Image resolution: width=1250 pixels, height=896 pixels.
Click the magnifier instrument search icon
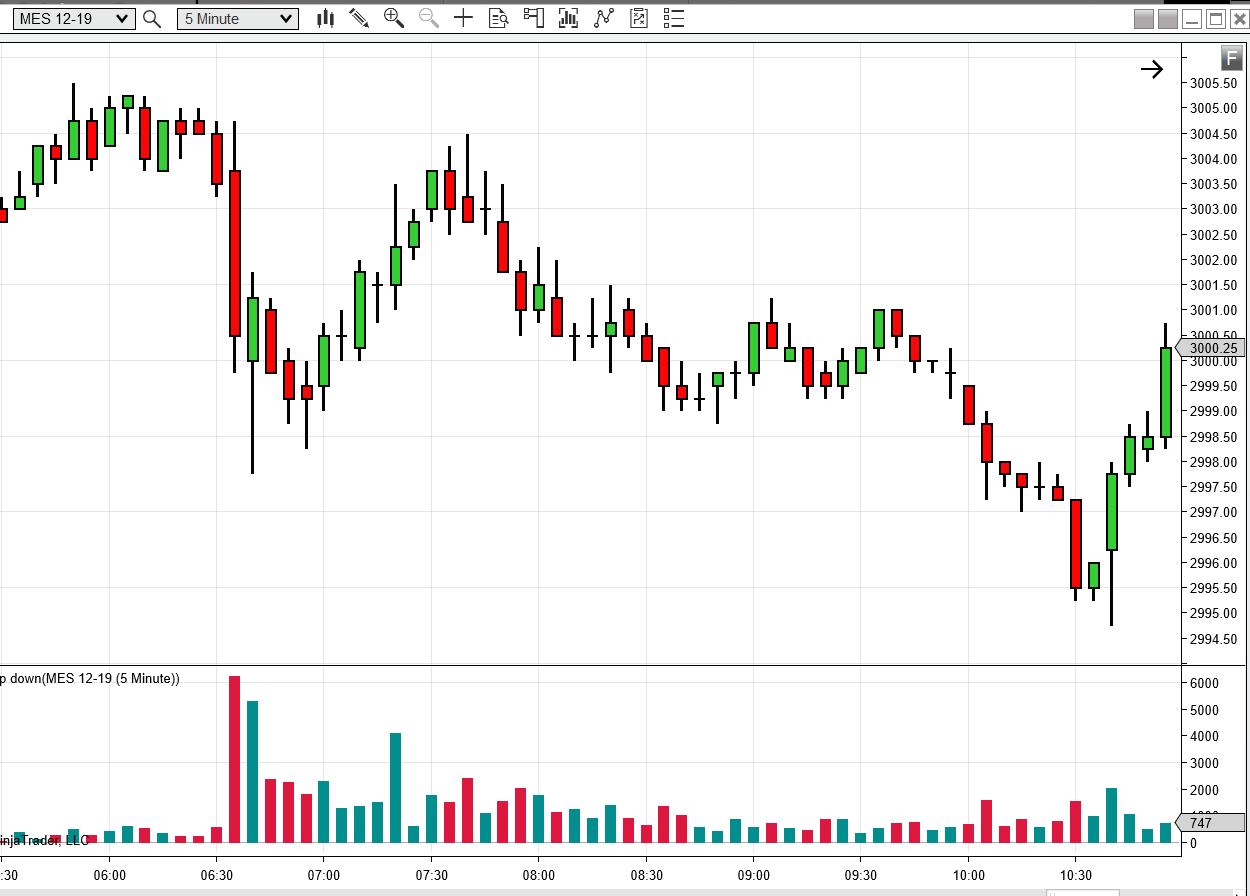click(x=152, y=18)
